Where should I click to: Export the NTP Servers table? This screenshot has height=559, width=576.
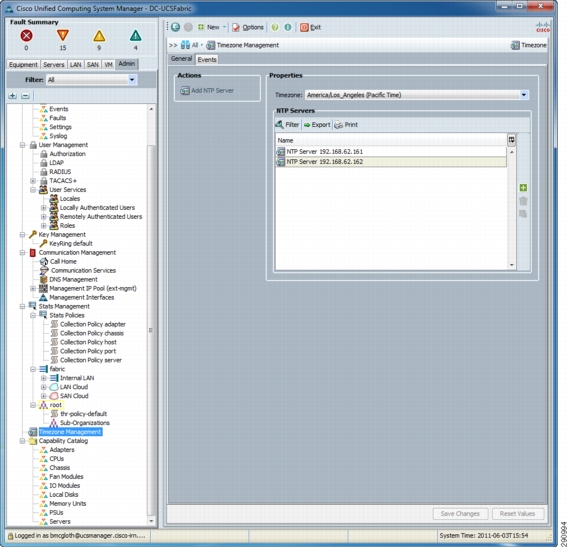[x=317, y=125]
